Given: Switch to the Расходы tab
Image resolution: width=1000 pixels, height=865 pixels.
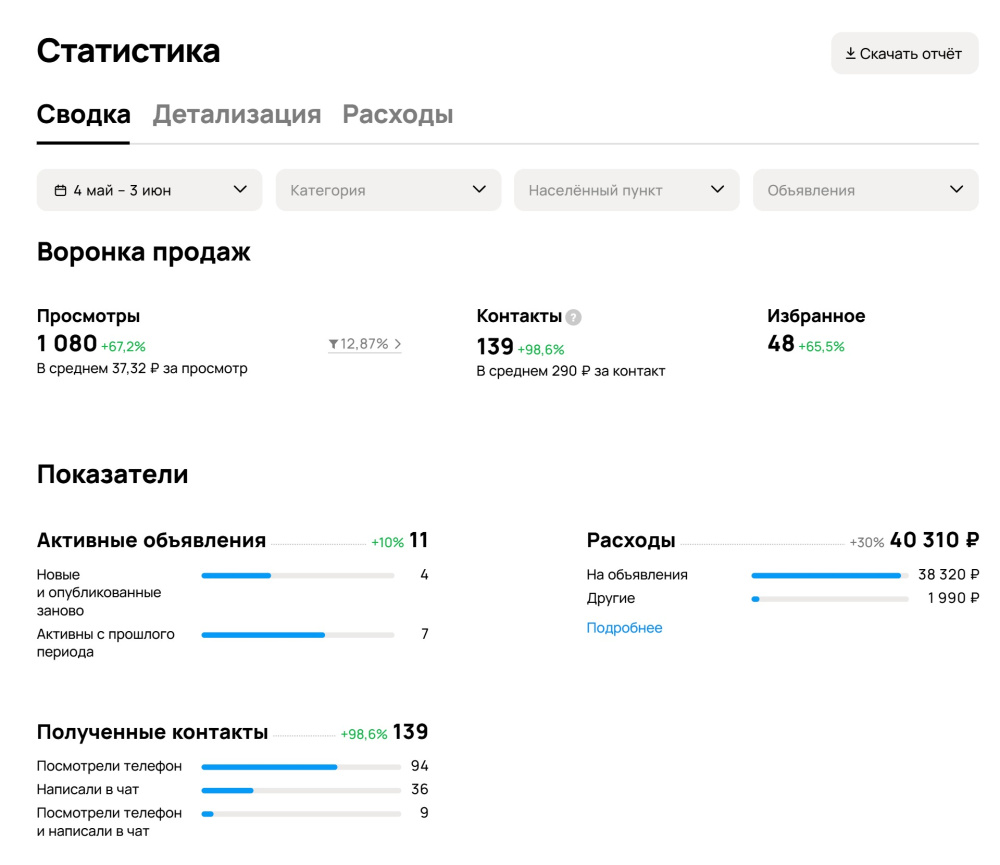Looking at the screenshot, I should (398, 115).
